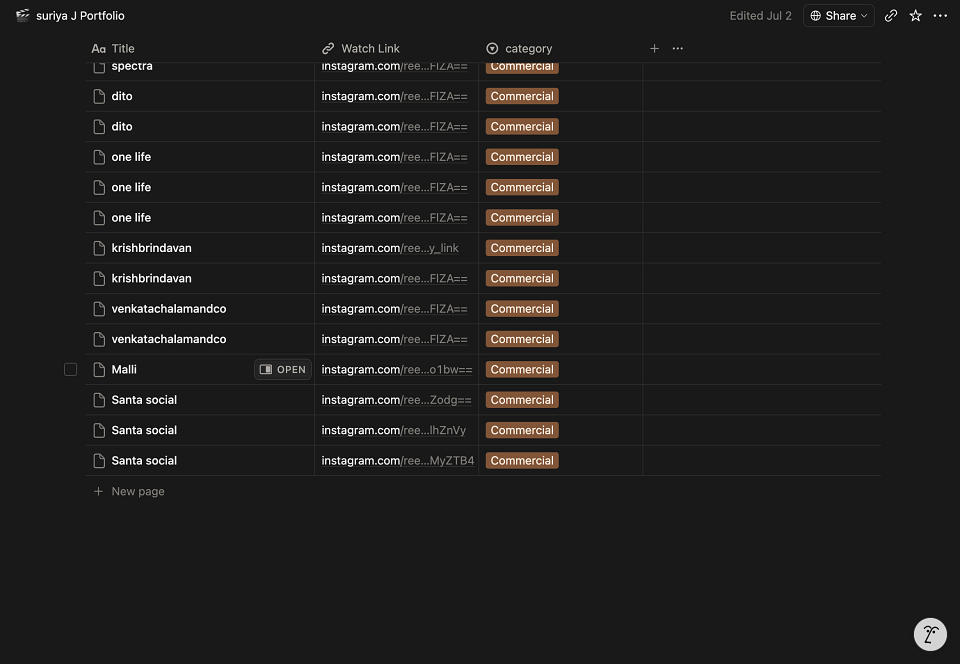Expand the Share dropdown

coord(838,16)
